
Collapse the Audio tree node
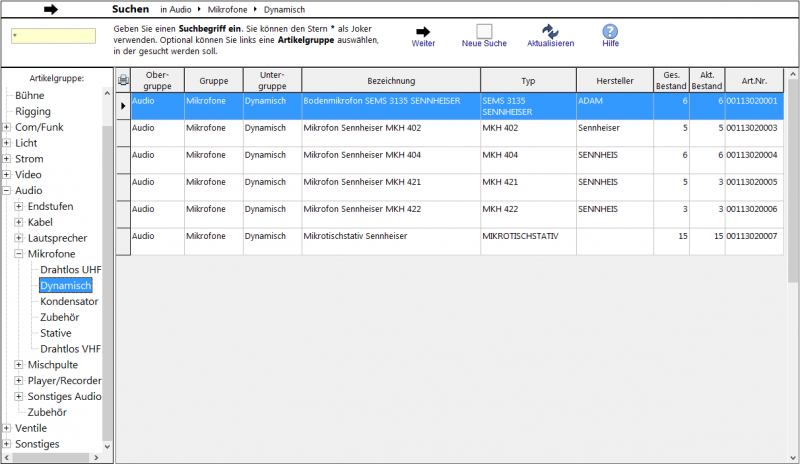[x=7, y=190]
